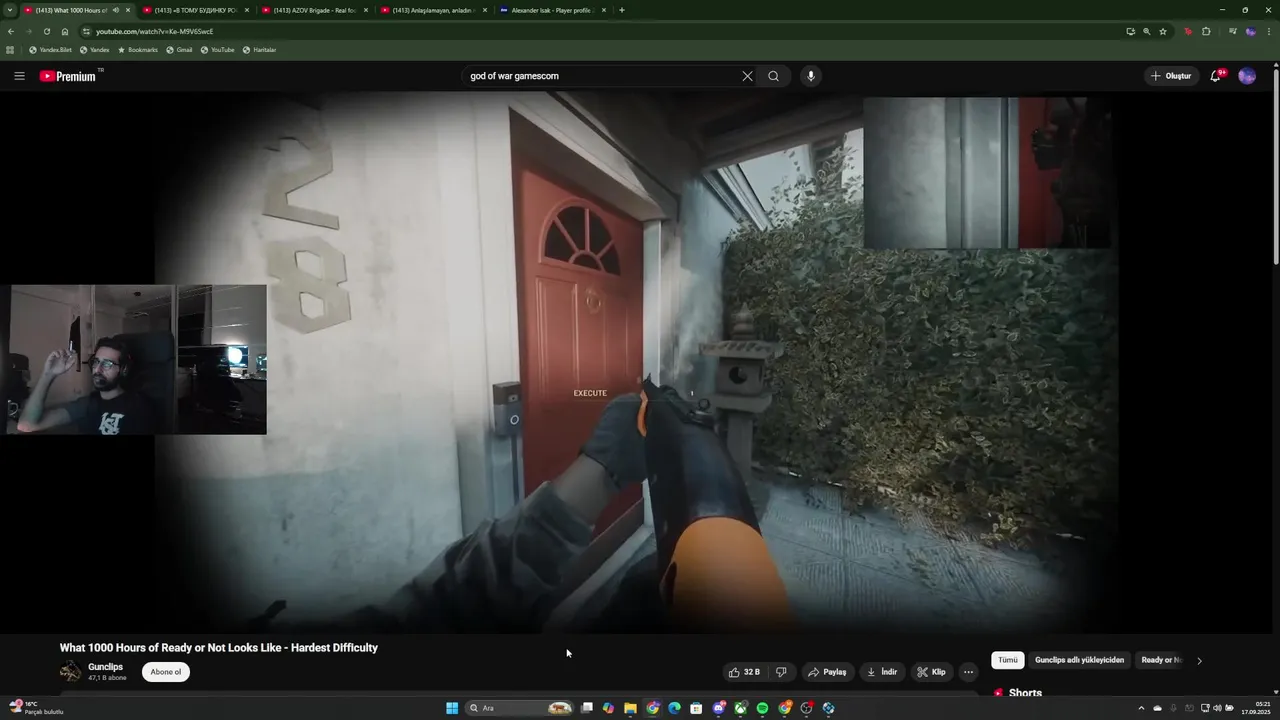
Task: Select the Tümü filter chip
Action: pos(1008,660)
